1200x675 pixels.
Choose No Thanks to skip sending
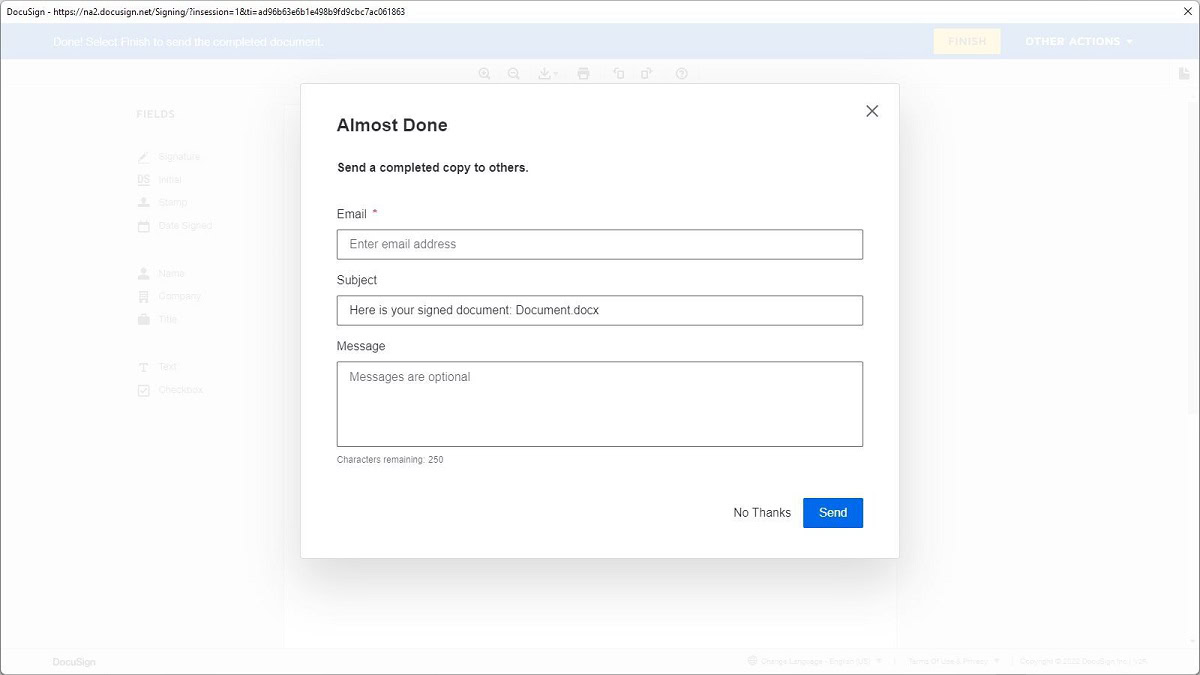762,513
